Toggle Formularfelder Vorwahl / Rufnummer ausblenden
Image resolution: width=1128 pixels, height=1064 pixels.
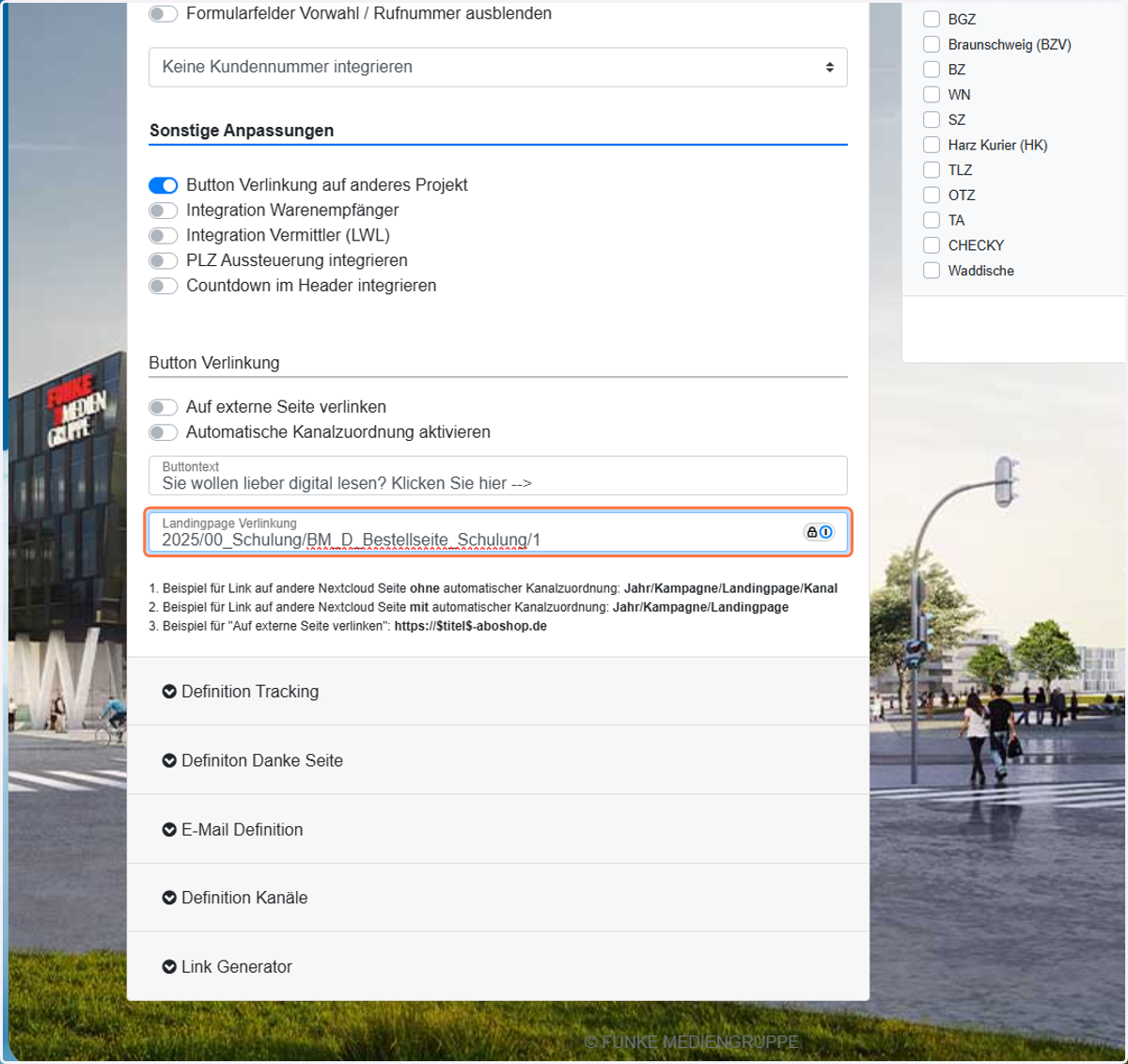(164, 14)
